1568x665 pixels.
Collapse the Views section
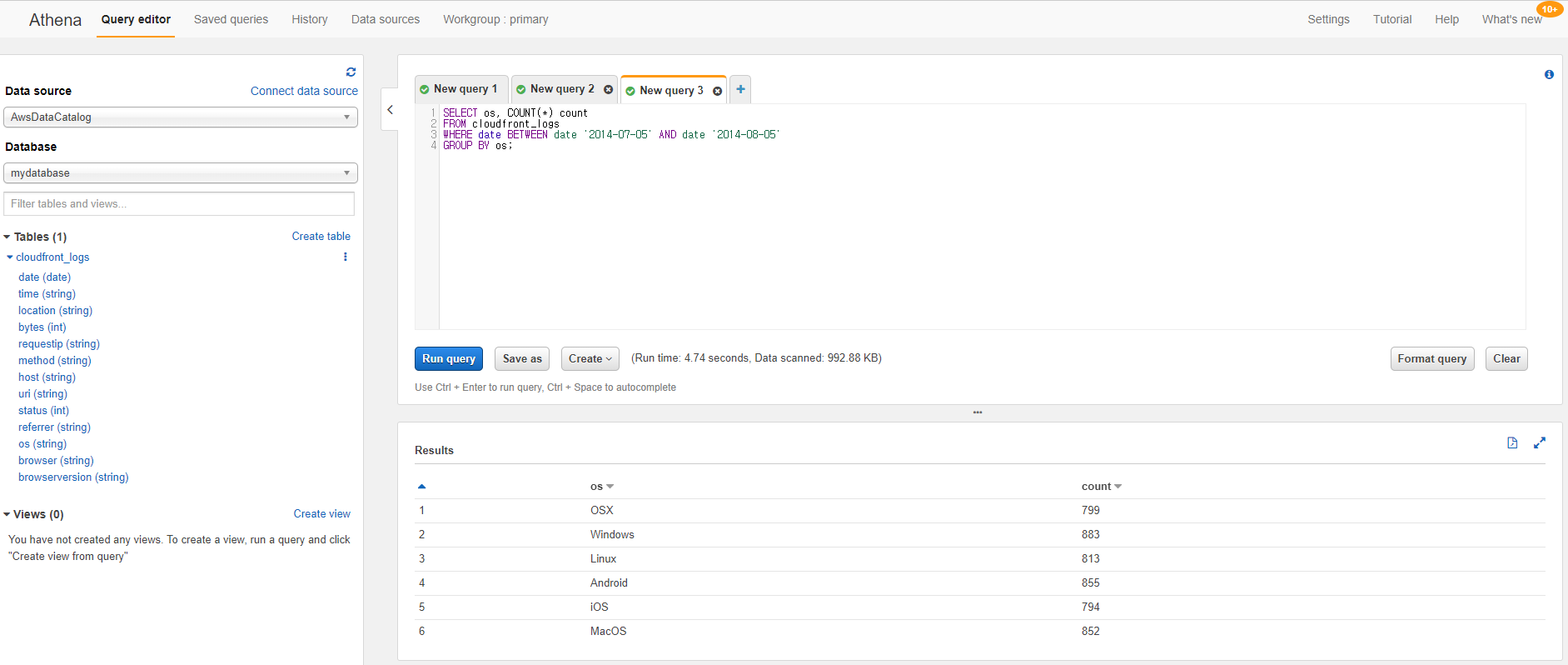pos(7,515)
